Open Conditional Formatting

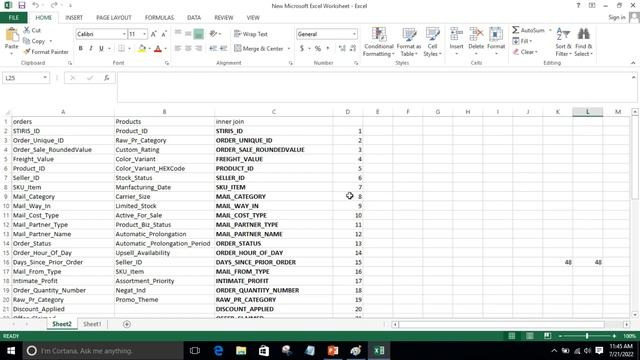(x=378, y=42)
